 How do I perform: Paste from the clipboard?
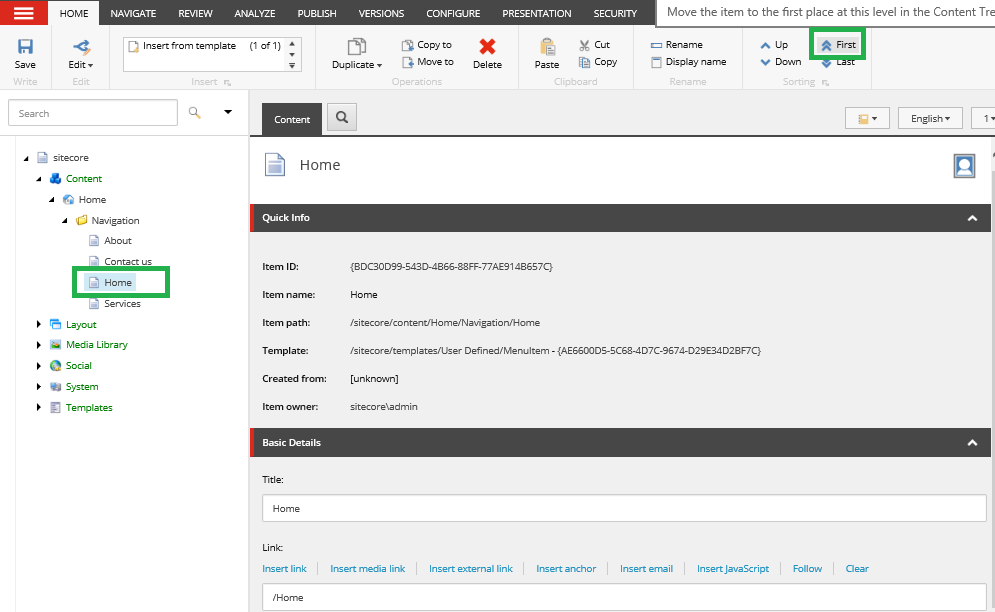point(546,52)
